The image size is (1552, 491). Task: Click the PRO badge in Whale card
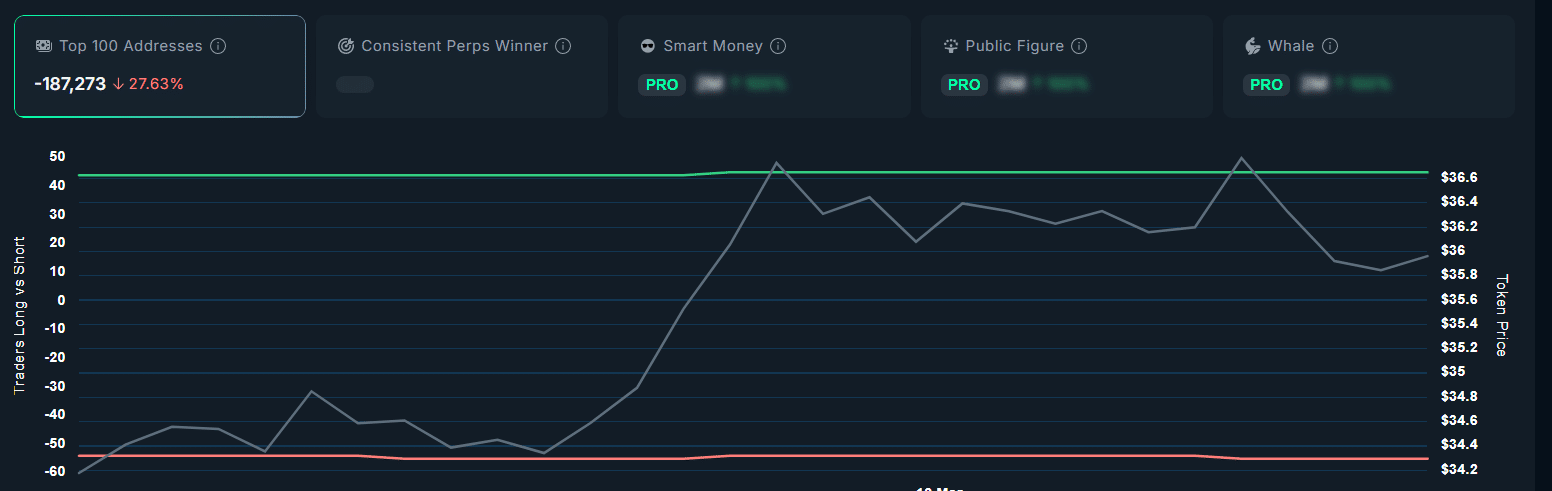(1266, 85)
